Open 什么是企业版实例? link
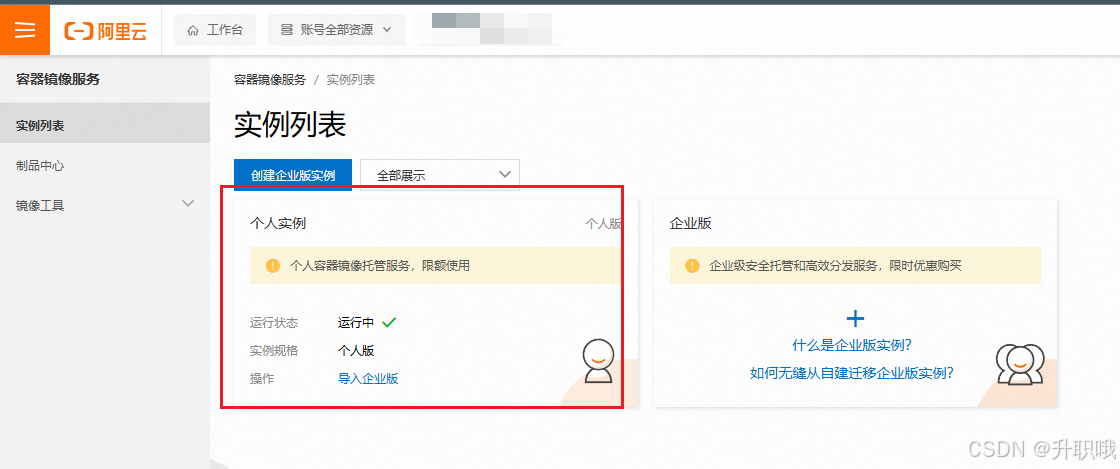This screenshot has height=469, width=1120. coord(852,346)
